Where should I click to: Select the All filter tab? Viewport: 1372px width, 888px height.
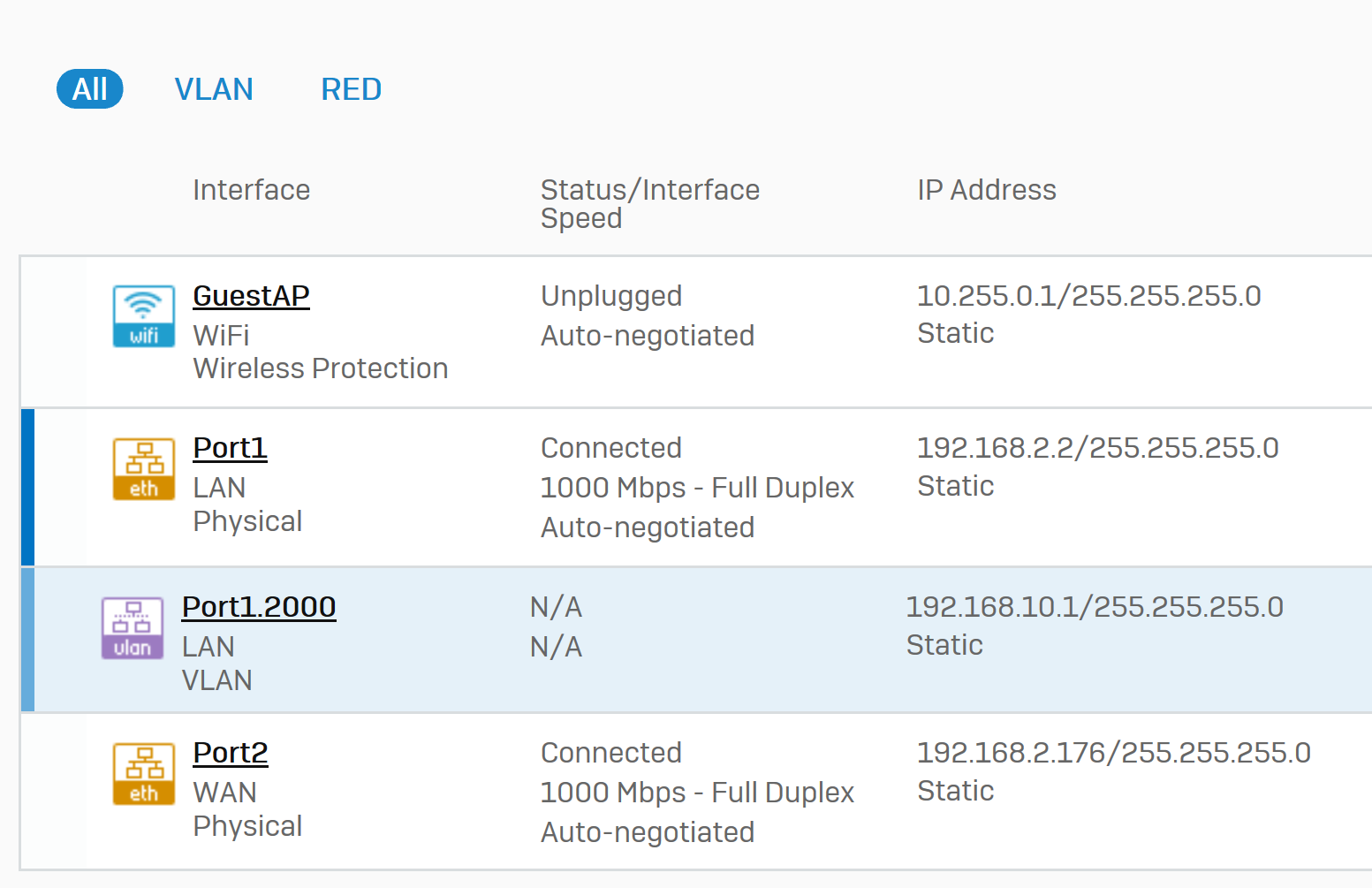[90, 89]
